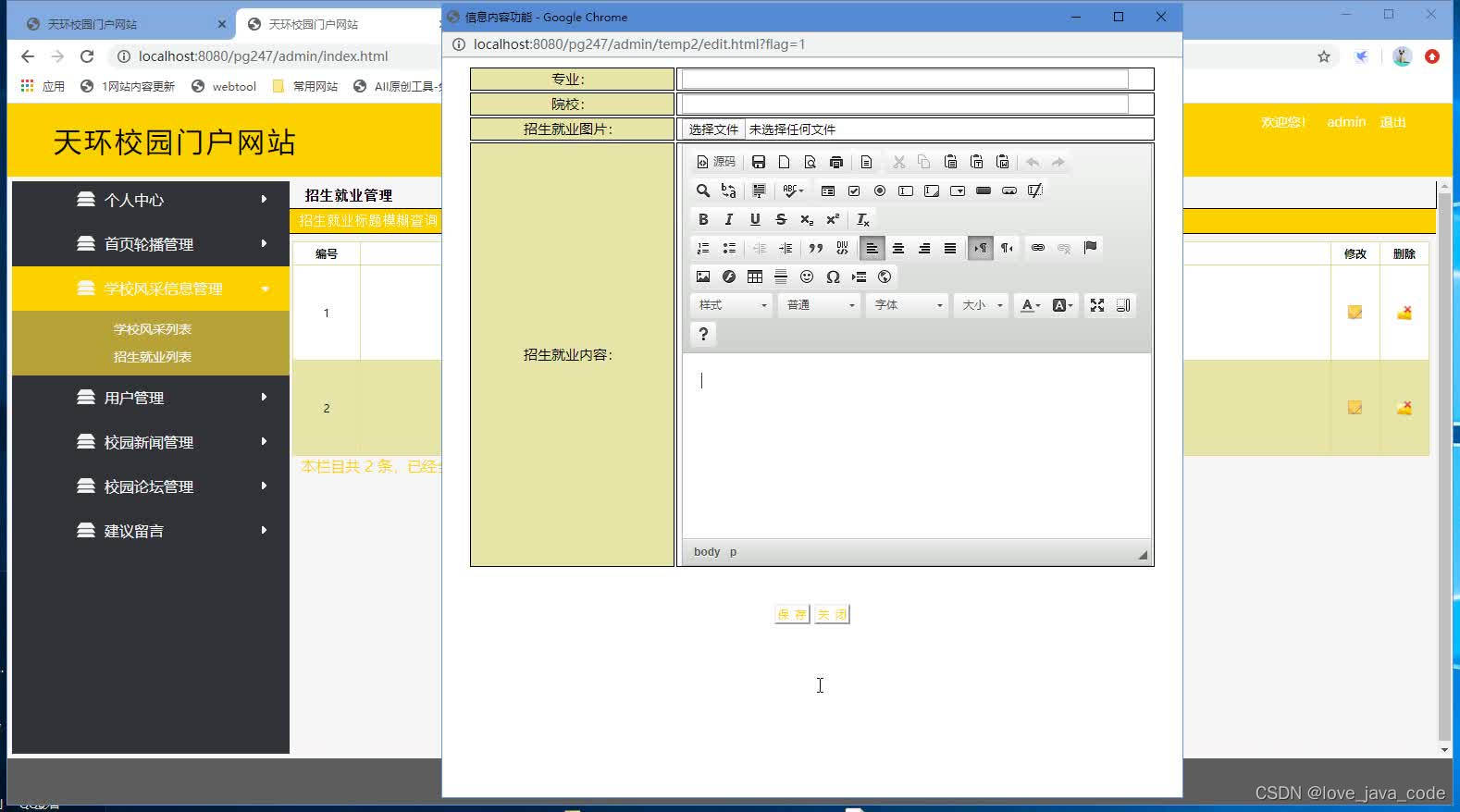
Task: Click the Paste icon in the editor
Action: click(950, 162)
